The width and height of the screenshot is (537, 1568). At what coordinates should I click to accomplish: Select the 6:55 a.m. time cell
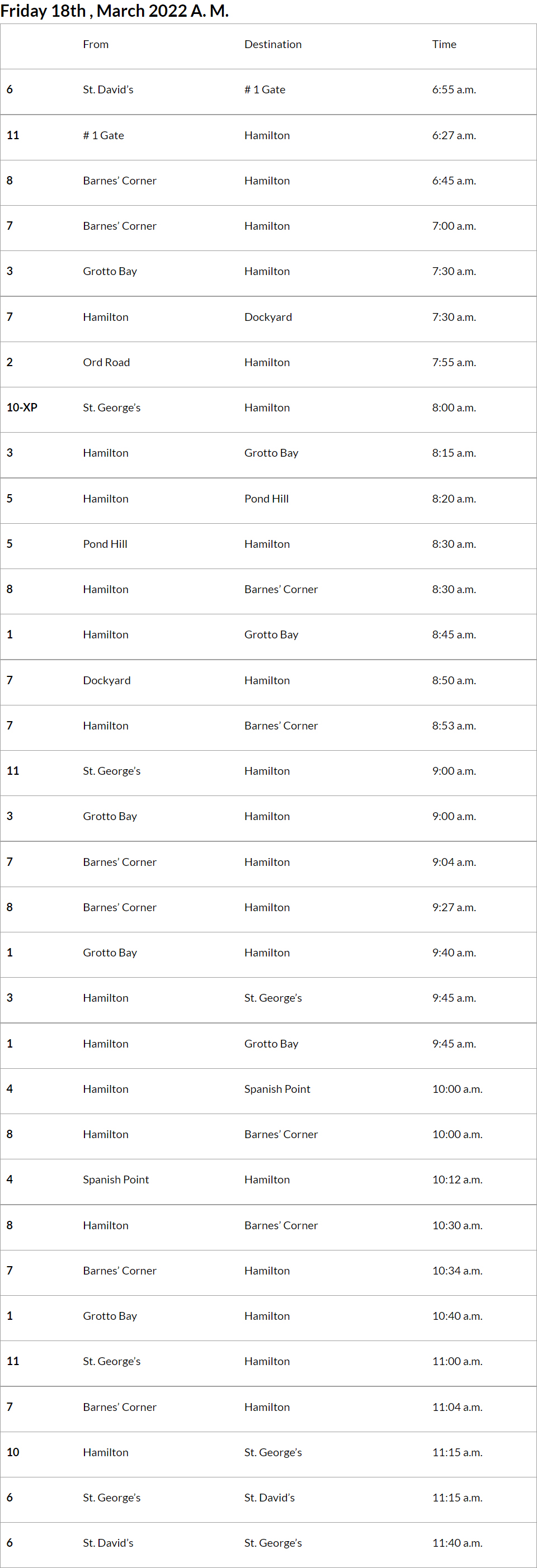tap(454, 89)
